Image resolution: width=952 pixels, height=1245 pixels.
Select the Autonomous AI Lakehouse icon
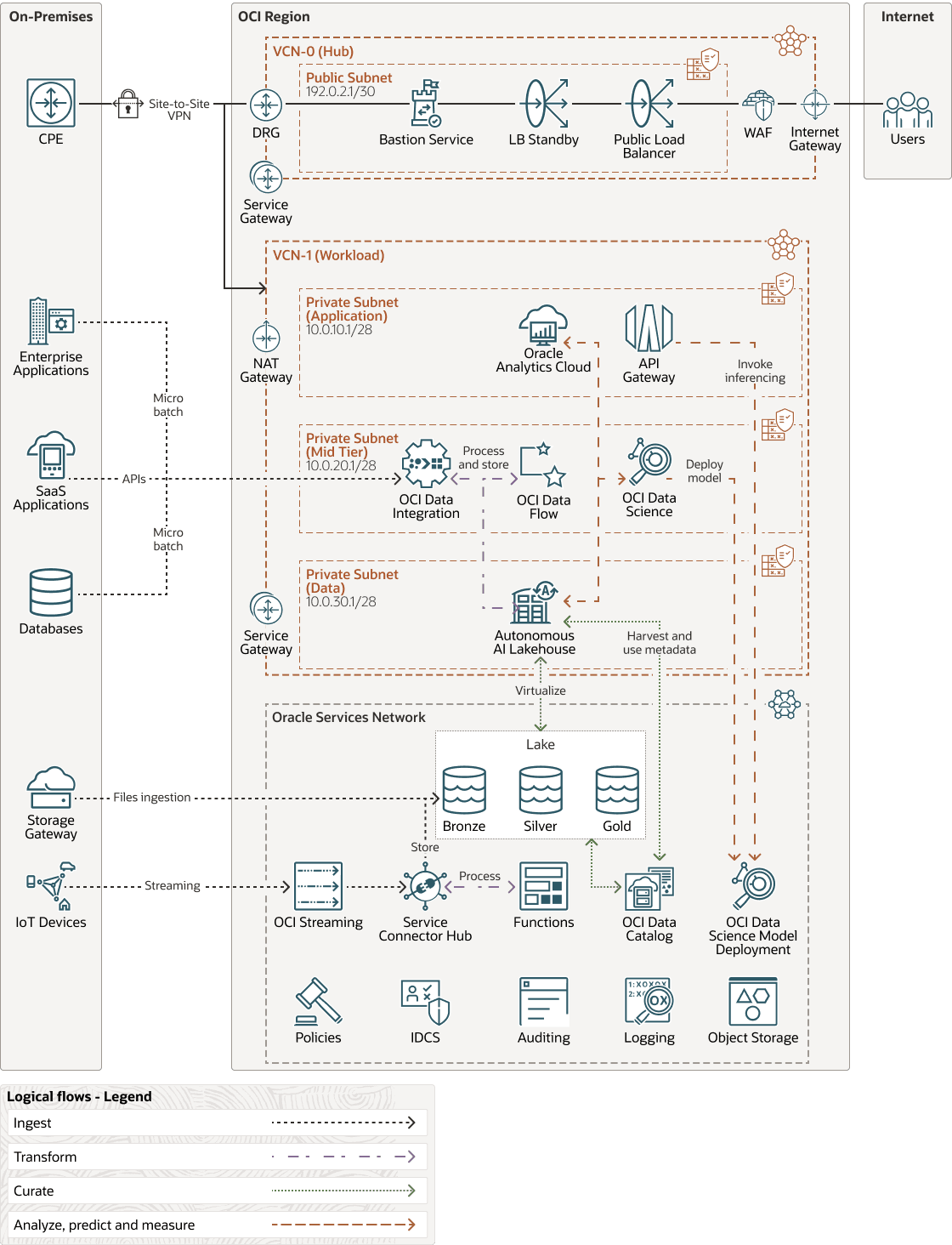535,602
